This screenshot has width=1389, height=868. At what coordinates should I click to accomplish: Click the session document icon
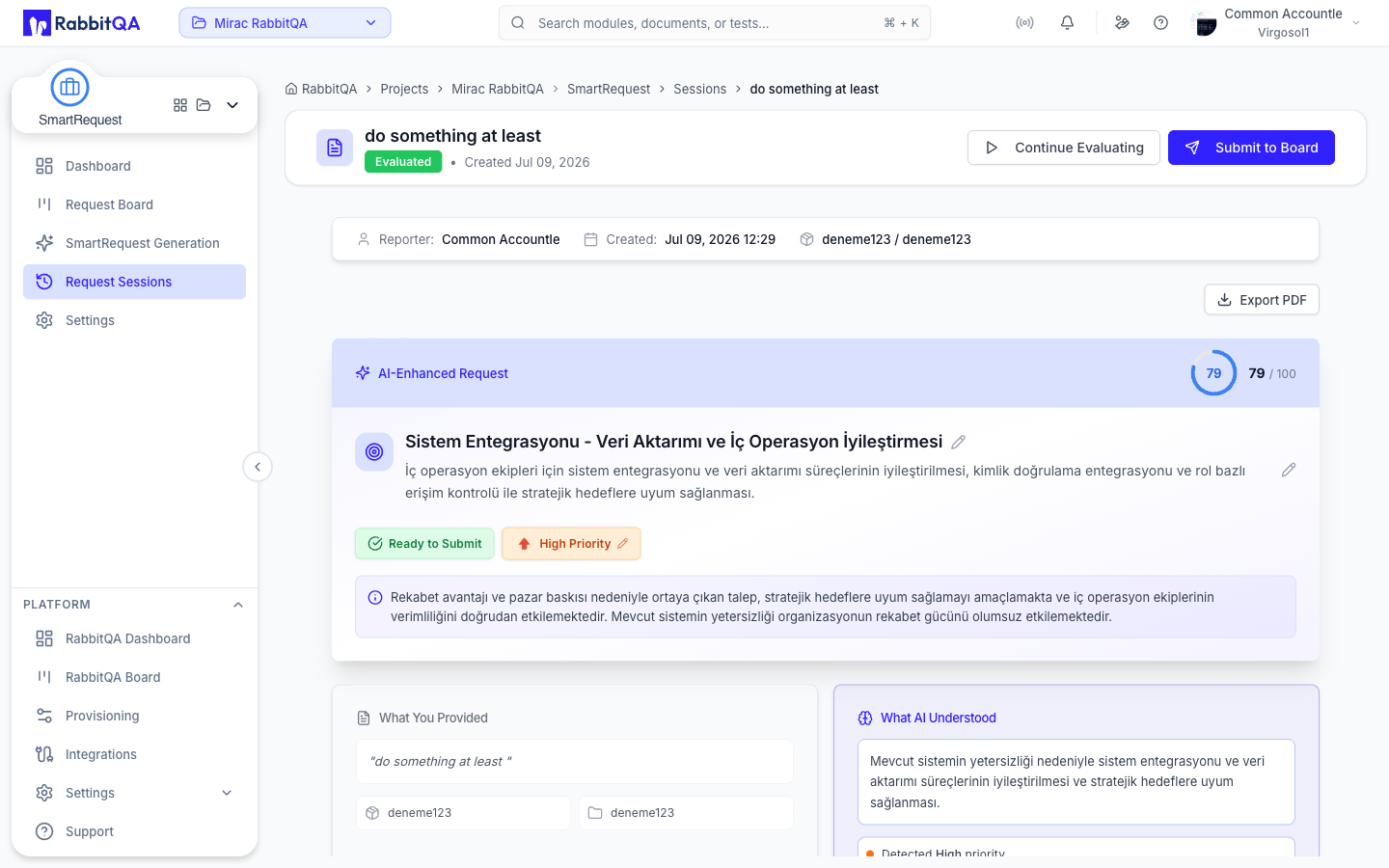335,148
